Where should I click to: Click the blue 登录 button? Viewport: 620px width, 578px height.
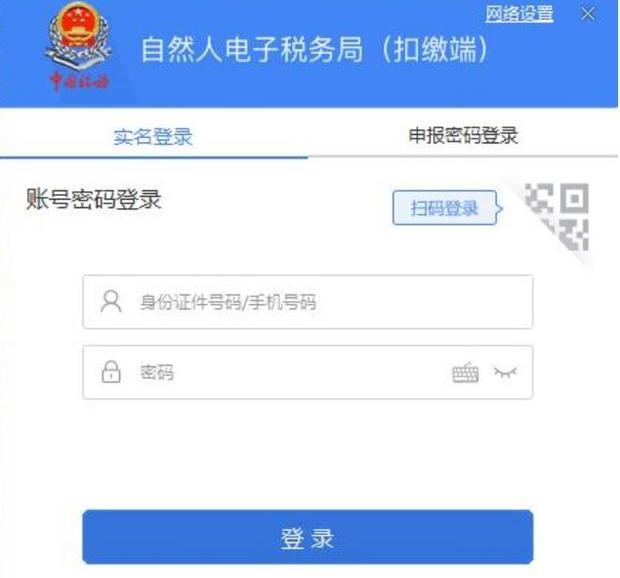click(308, 537)
